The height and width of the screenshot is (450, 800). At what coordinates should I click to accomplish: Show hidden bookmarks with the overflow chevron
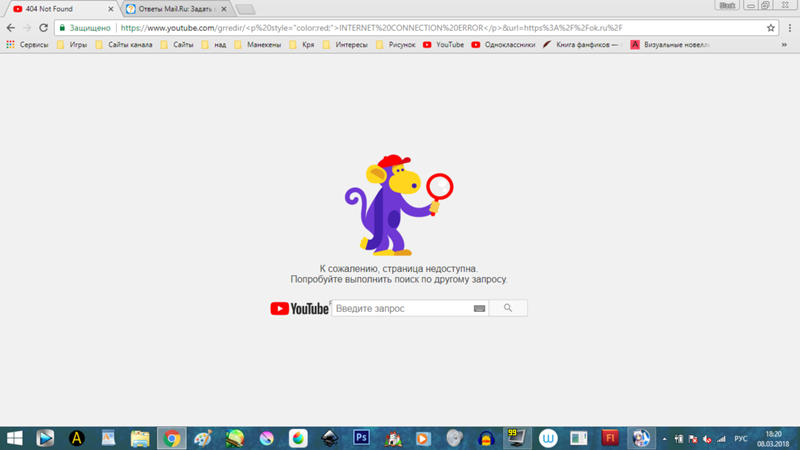784,45
